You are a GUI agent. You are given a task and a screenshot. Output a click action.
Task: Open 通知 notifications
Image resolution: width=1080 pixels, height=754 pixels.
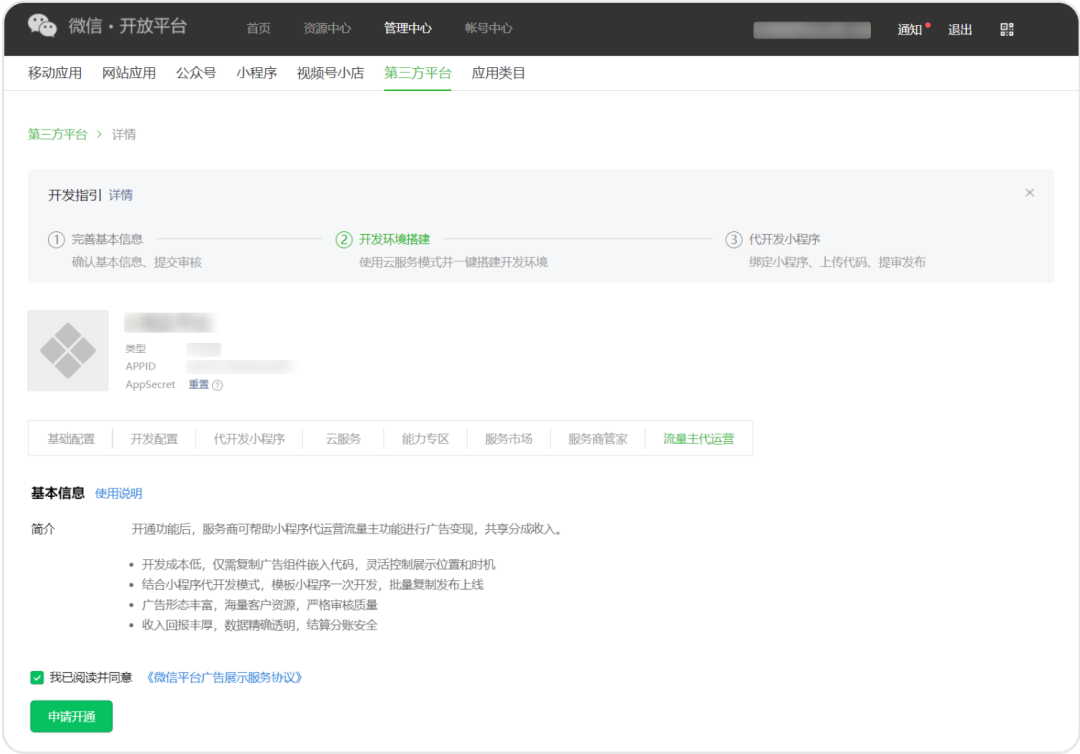coord(909,30)
